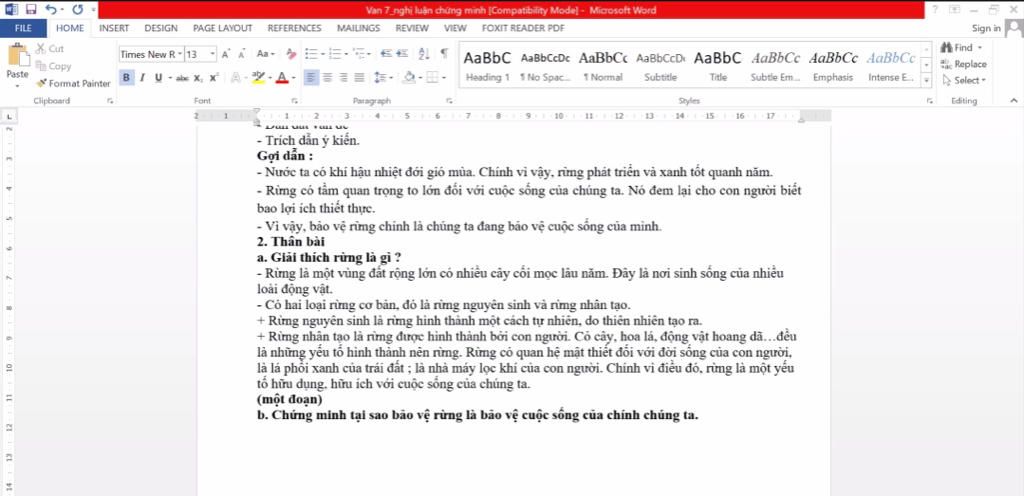Toggle subscript formatting
Viewport: 1024px width, 496px height.
click(x=197, y=78)
